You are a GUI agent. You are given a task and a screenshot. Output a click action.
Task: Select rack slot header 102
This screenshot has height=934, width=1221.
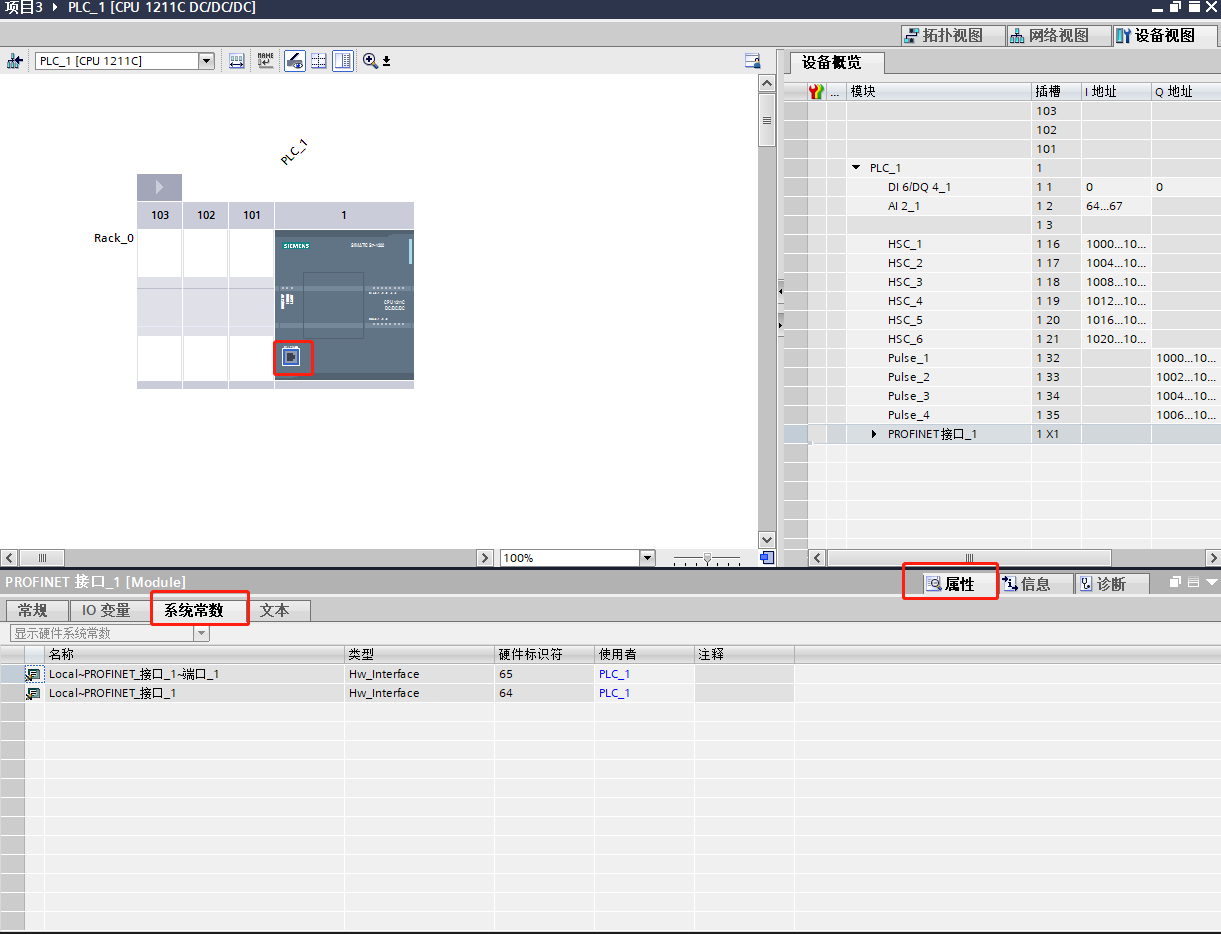(206, 215)
